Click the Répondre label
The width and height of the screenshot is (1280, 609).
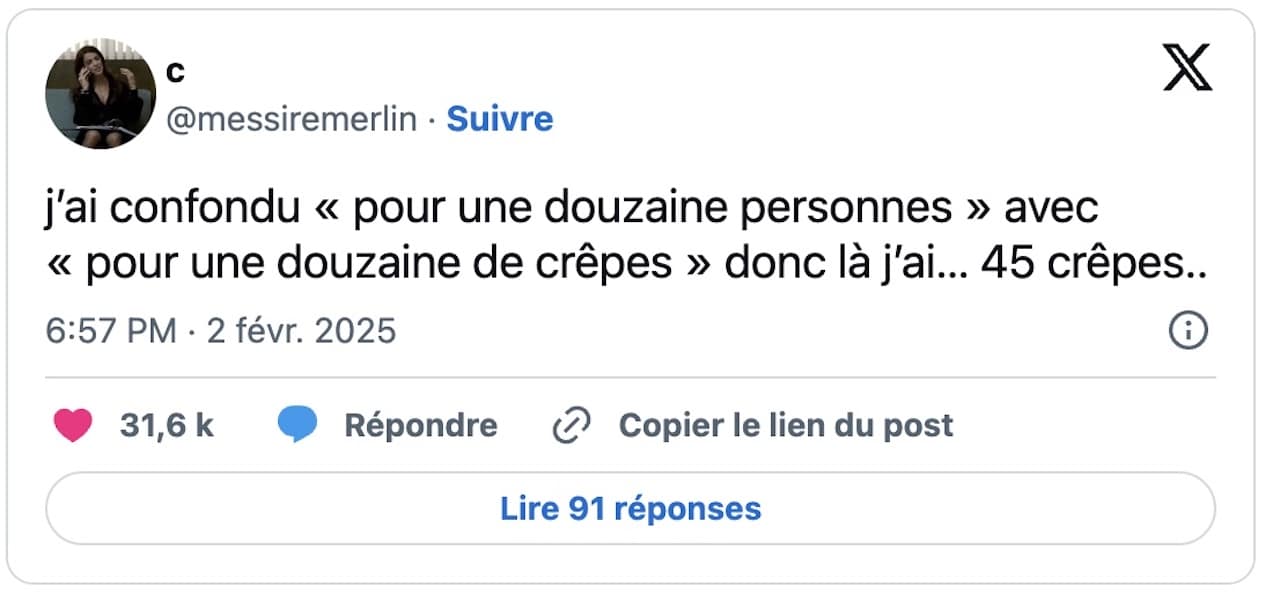click(420, 426)
